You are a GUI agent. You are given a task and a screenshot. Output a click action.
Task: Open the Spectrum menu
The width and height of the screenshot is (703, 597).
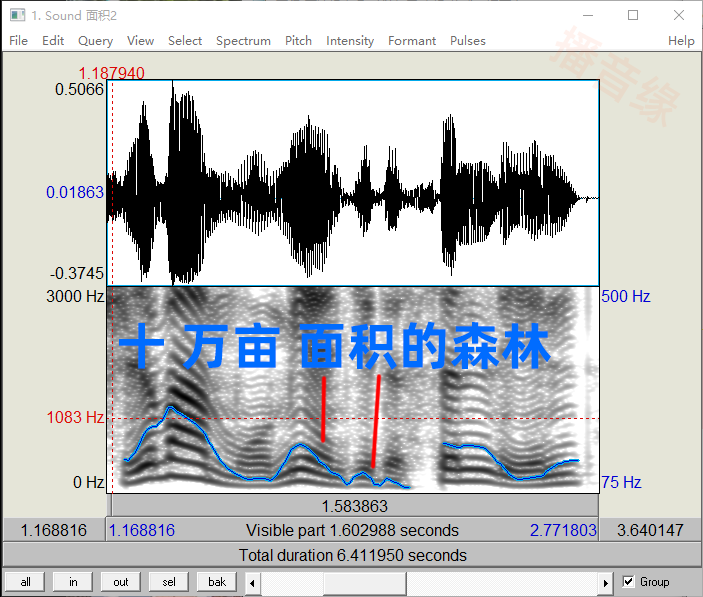point(243,41)
